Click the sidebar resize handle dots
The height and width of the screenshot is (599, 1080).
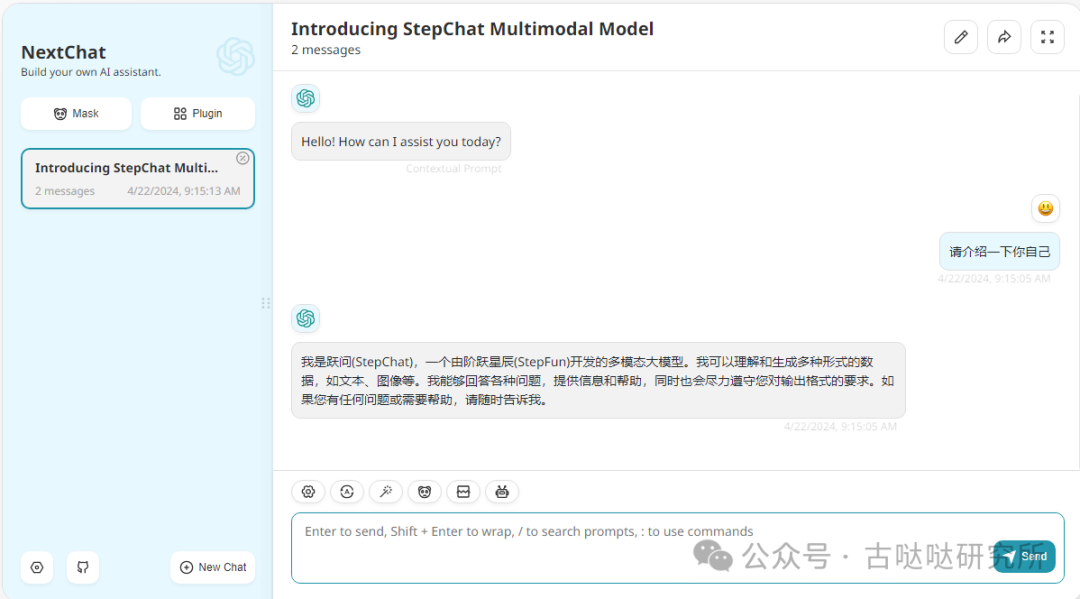266,304
